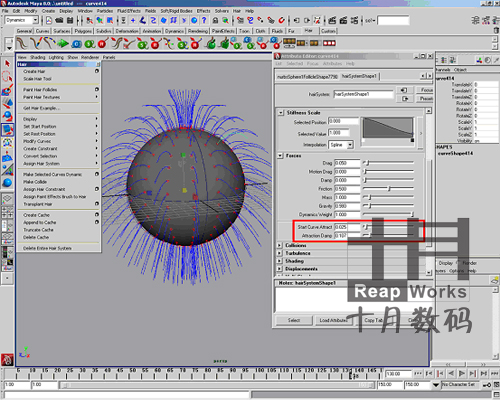Open Transplant Hair option box

click(97, 204)
